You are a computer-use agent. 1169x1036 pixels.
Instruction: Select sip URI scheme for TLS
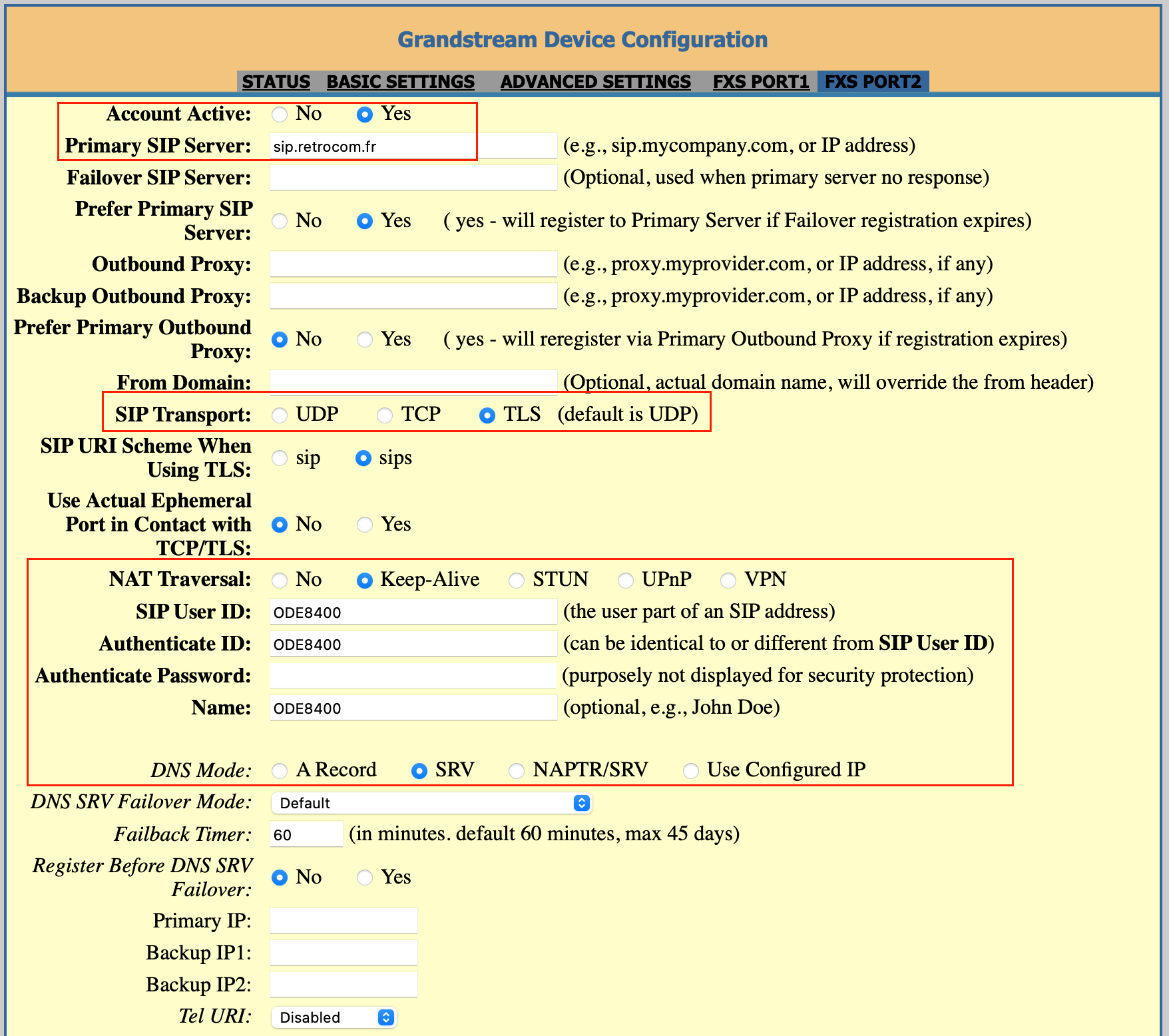(280, 458)
